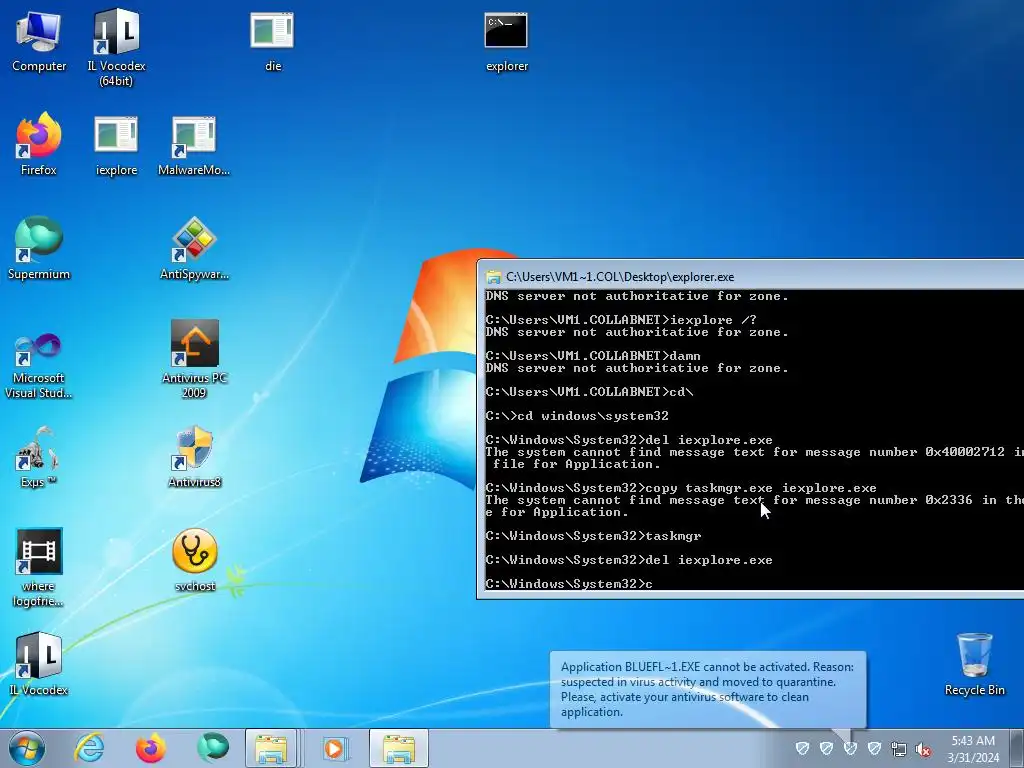Click the first shield tray icon
Image resolution: width=1024 pixels, height=768 pixels.
803,748
